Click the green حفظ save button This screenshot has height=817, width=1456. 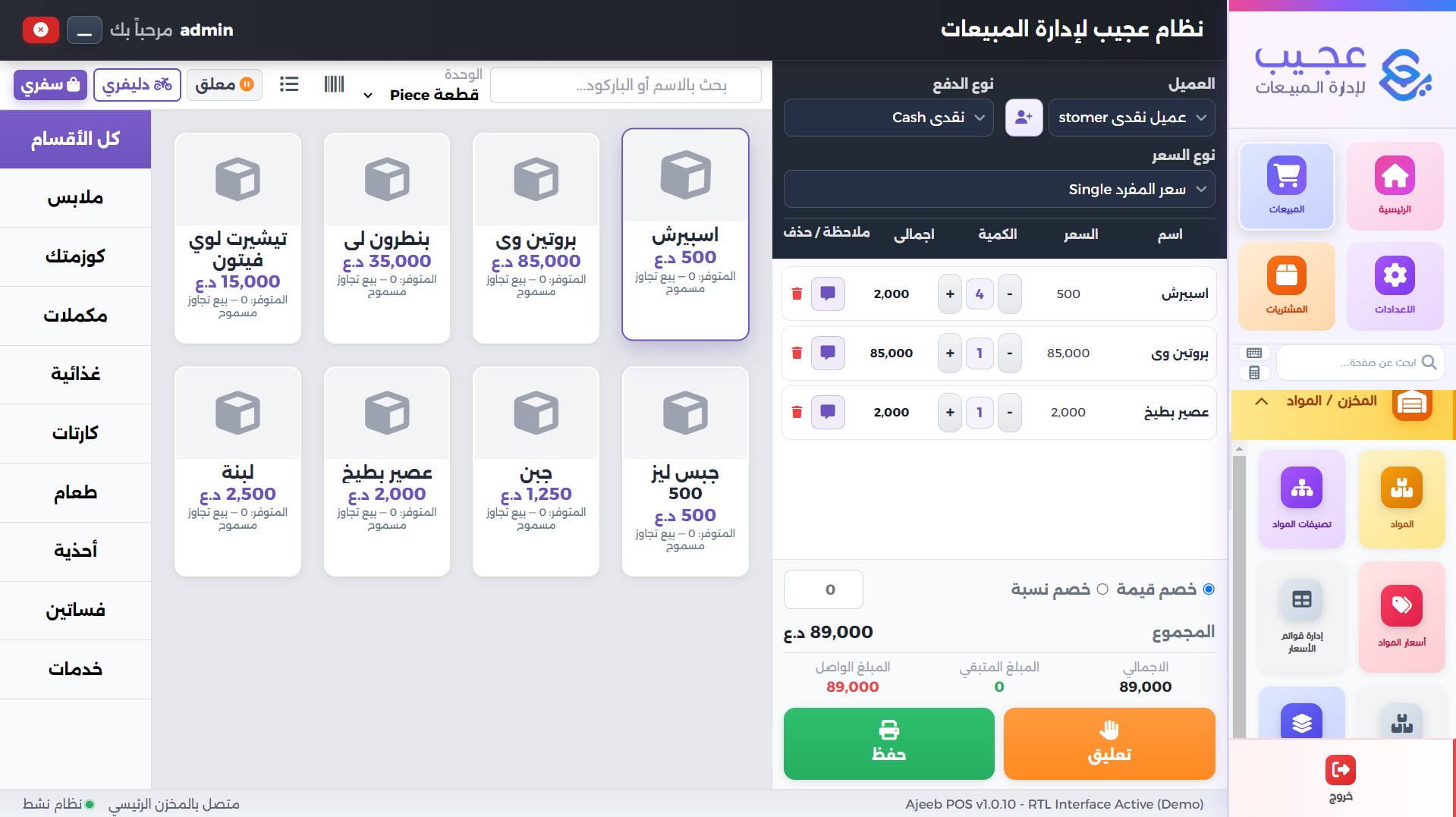click(888, 743)
